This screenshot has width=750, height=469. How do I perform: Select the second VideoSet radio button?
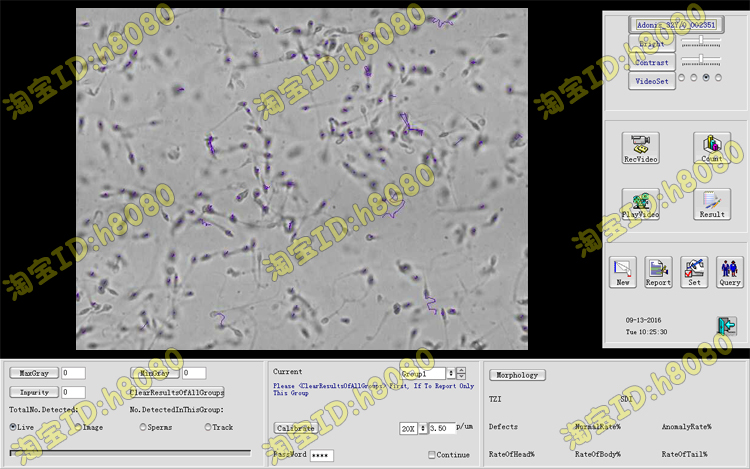pos(694,77)
